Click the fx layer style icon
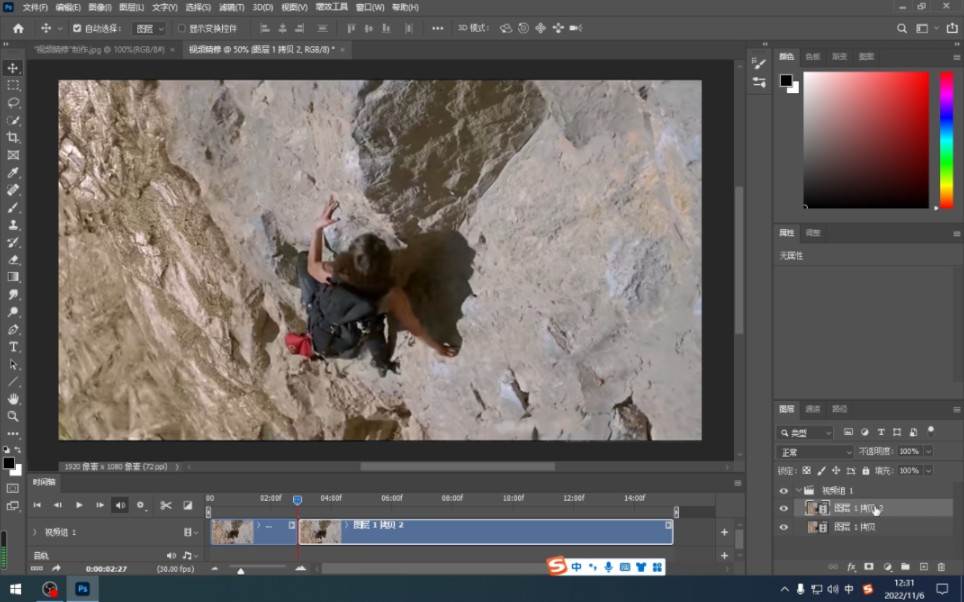Image resolution: width=964 pixels, height=602 pixels. [x=851, y=566]
